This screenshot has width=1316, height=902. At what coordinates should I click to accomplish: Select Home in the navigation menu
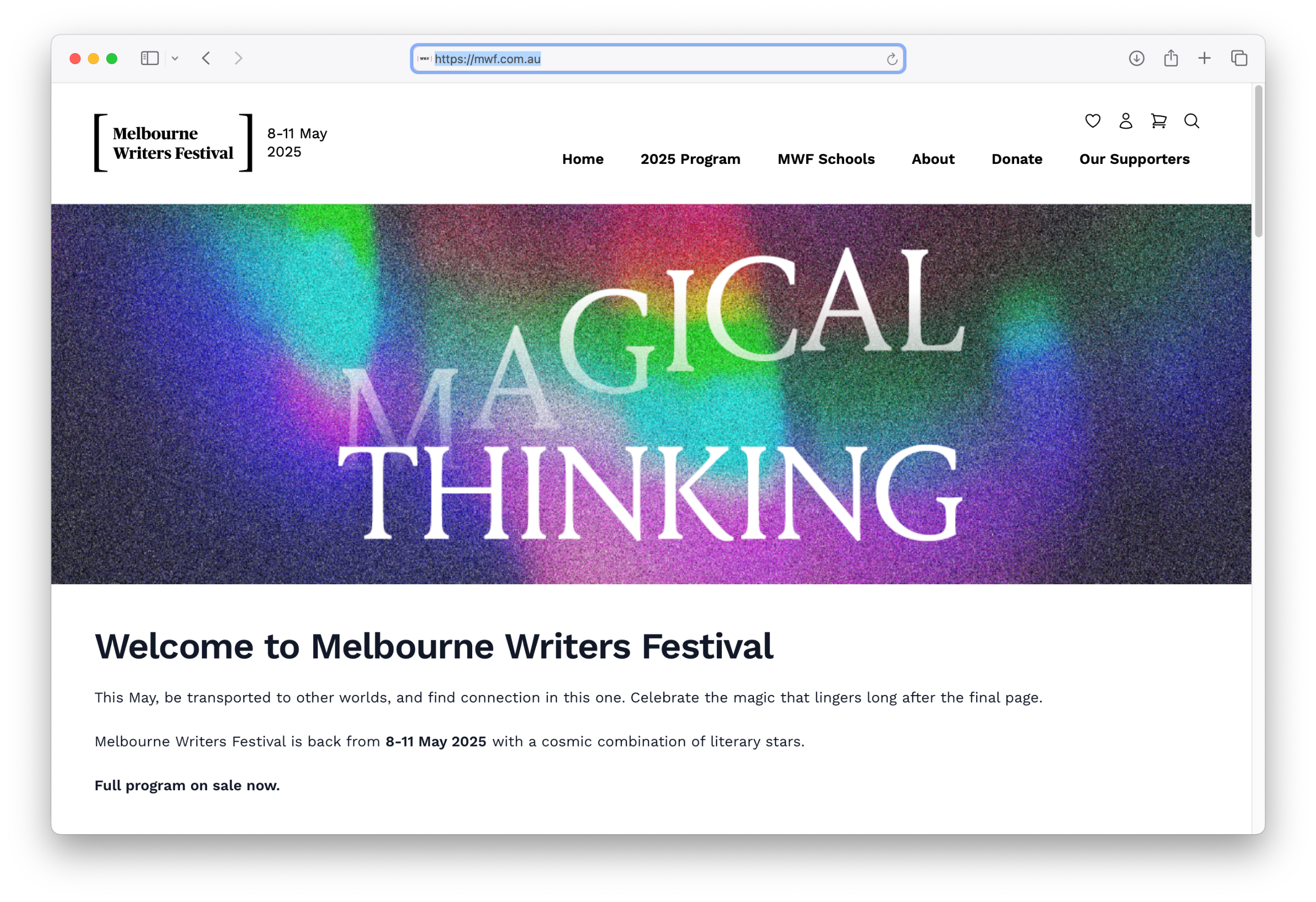[583, 159]
